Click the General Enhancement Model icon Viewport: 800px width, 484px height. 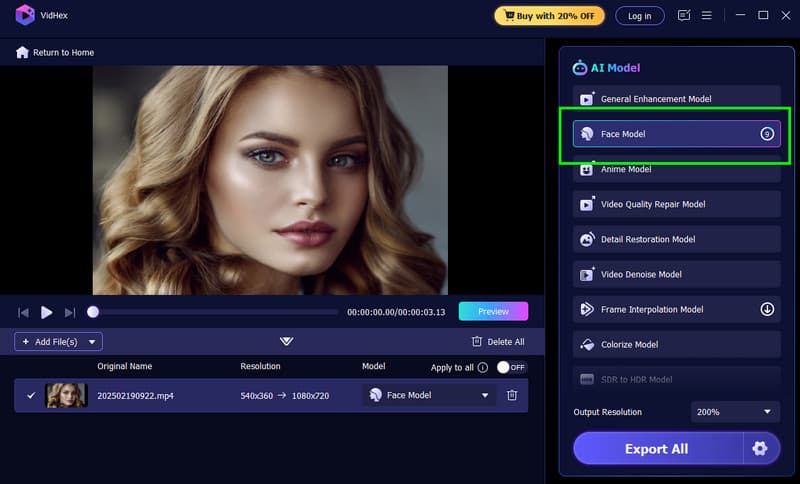coord(587,98)
